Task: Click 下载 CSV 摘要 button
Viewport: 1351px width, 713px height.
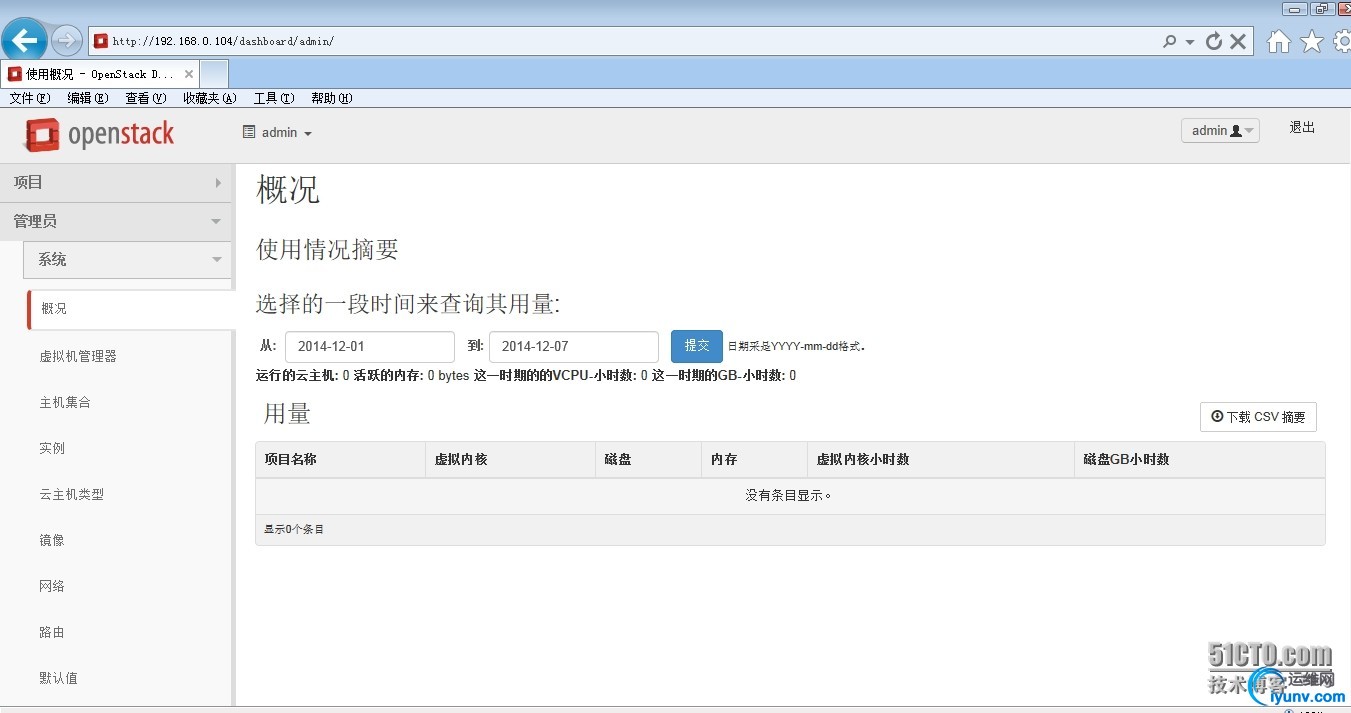Action: [1258, 417]
